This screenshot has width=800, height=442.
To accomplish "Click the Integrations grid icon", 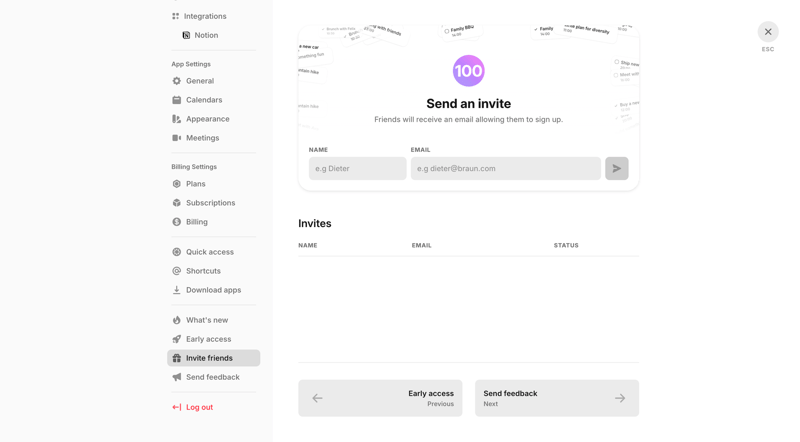I will (176, 16).
